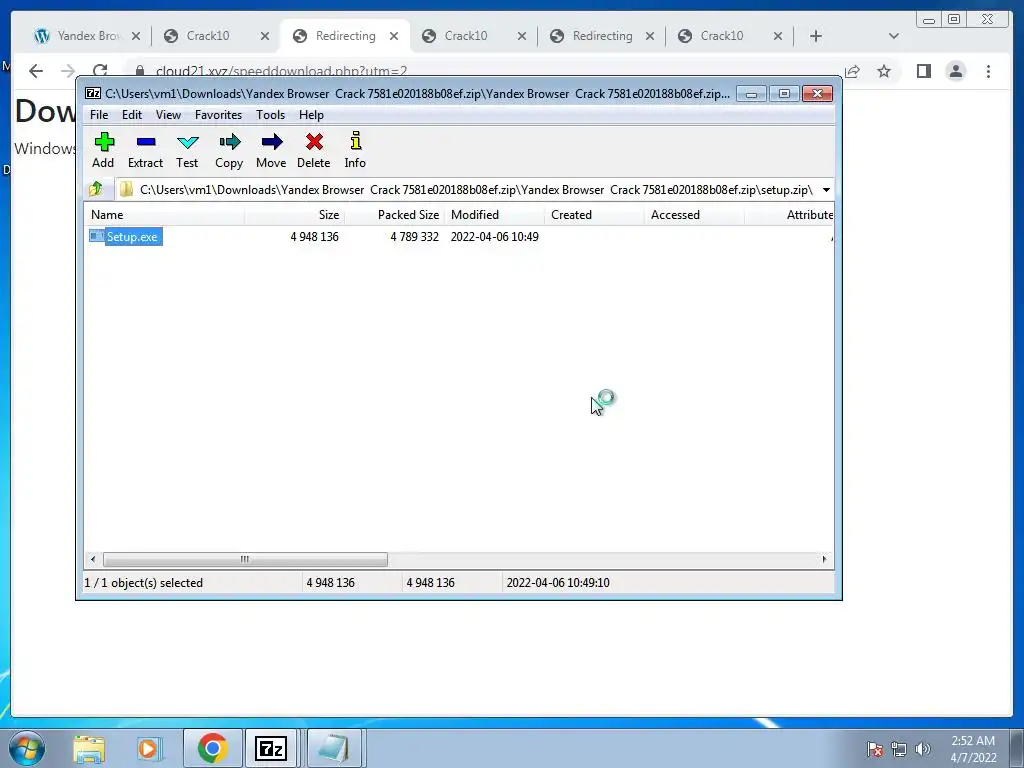Click the 2022-04-06 10:49 modified cell

point(494,236)
